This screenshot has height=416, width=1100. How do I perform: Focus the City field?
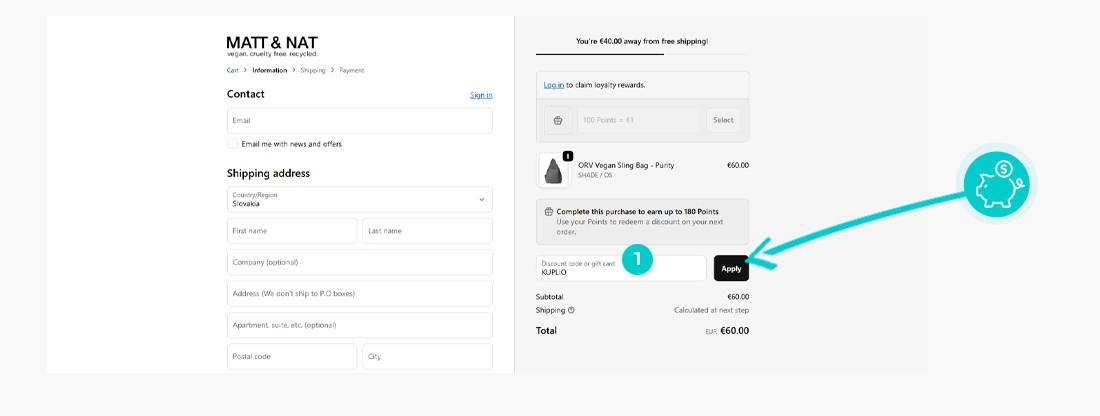click(428, 356)
